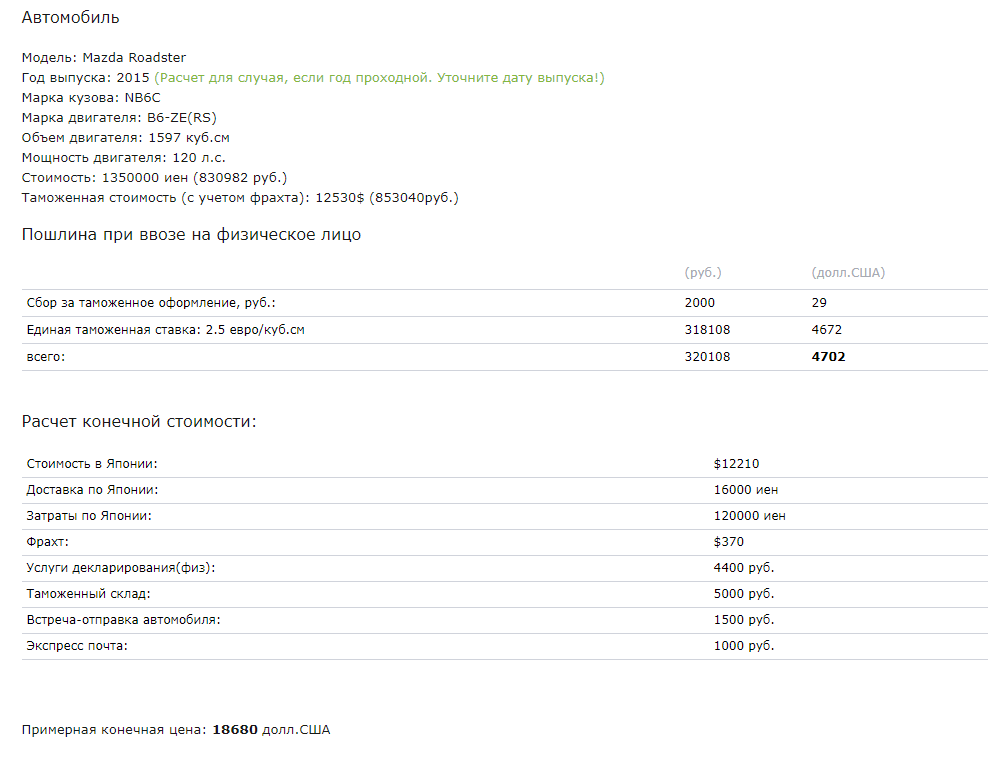Select the 'Модель: Mazda Roadster' line

click(x=104, y=58)
